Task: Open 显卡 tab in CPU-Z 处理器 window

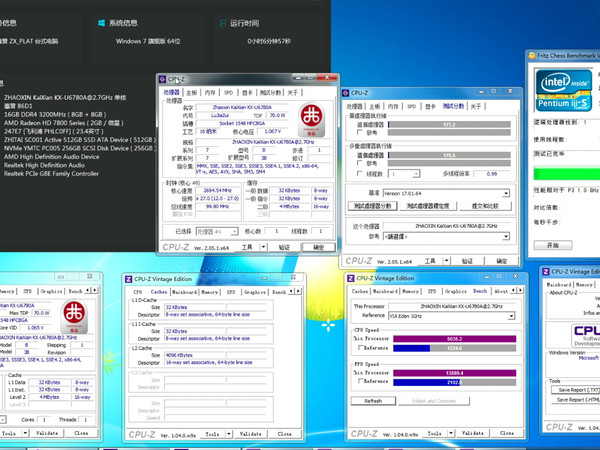Action: (x=247, y=93)
